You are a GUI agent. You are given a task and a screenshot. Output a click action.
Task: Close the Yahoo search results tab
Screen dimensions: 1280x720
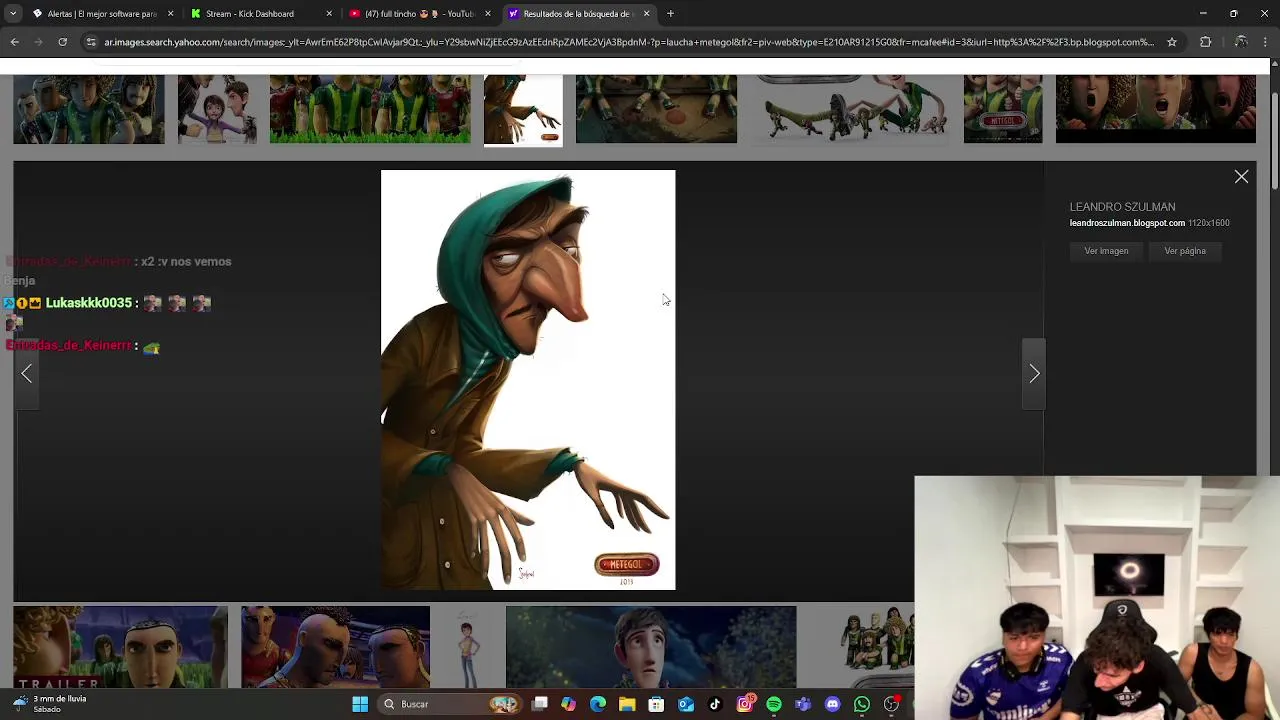pos(646,14)
